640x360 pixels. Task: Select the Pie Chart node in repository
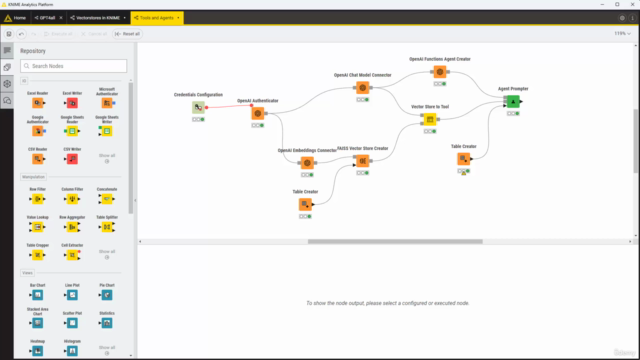click(107, 295)
